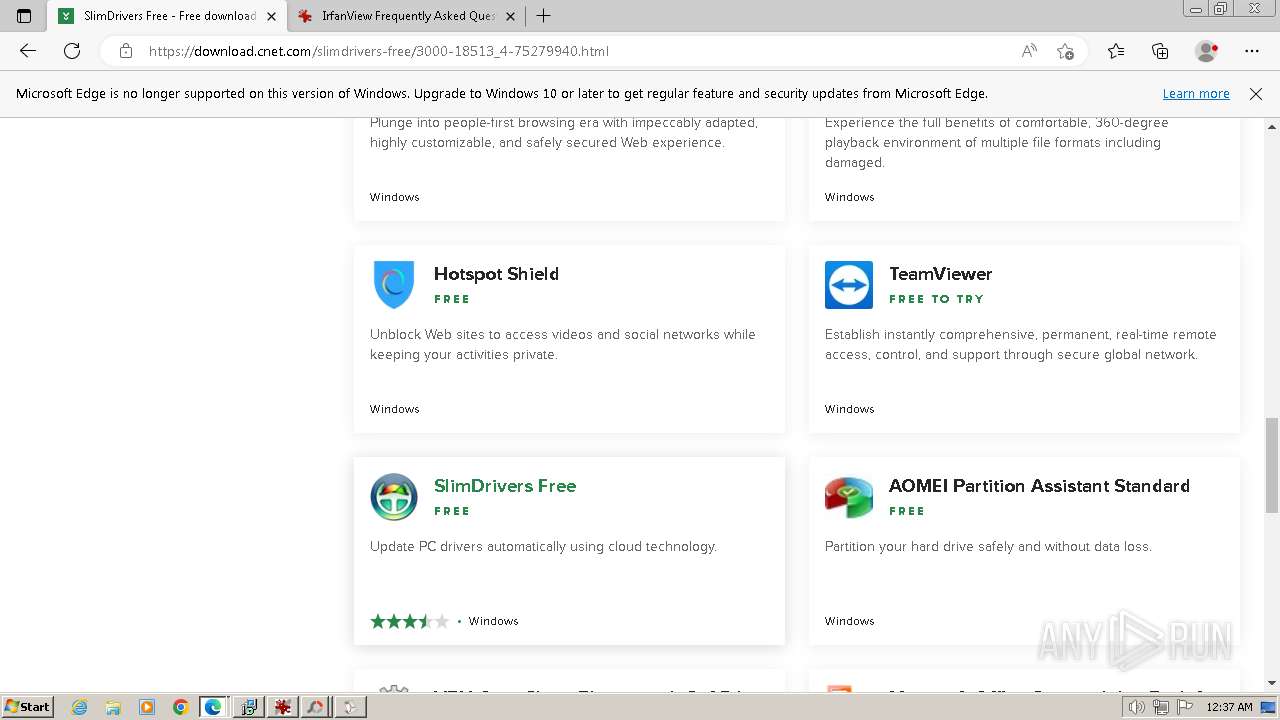Click the volume speaker tray icon
This screenshot has height=720, width=1280.
pos(1137,707)
